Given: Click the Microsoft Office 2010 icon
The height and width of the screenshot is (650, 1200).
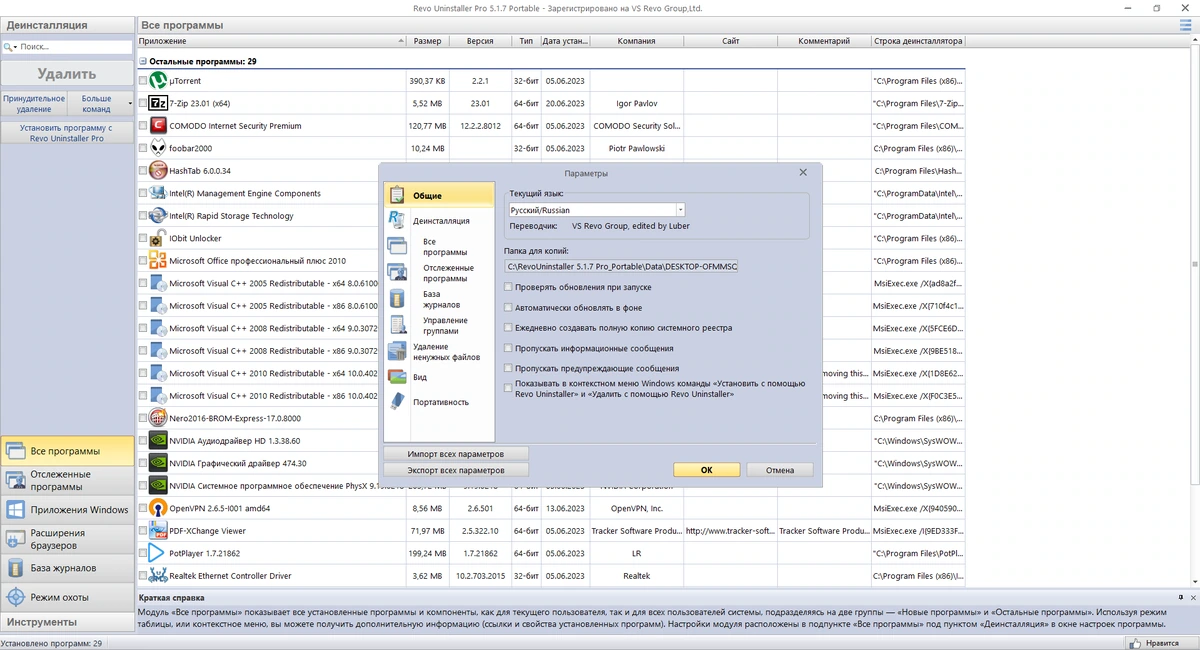Looking at the screenshot, I should point(157,260).
